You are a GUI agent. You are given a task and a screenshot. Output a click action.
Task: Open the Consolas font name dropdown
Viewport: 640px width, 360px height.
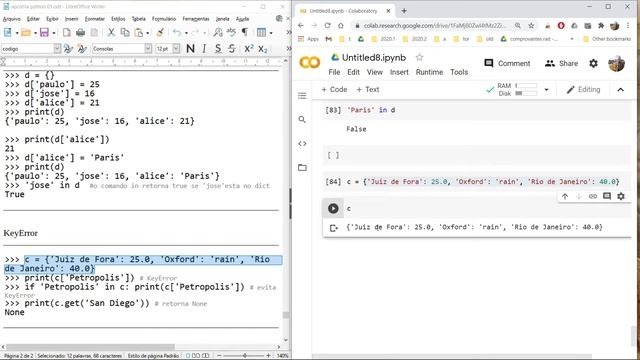click(x=148, y=49)
